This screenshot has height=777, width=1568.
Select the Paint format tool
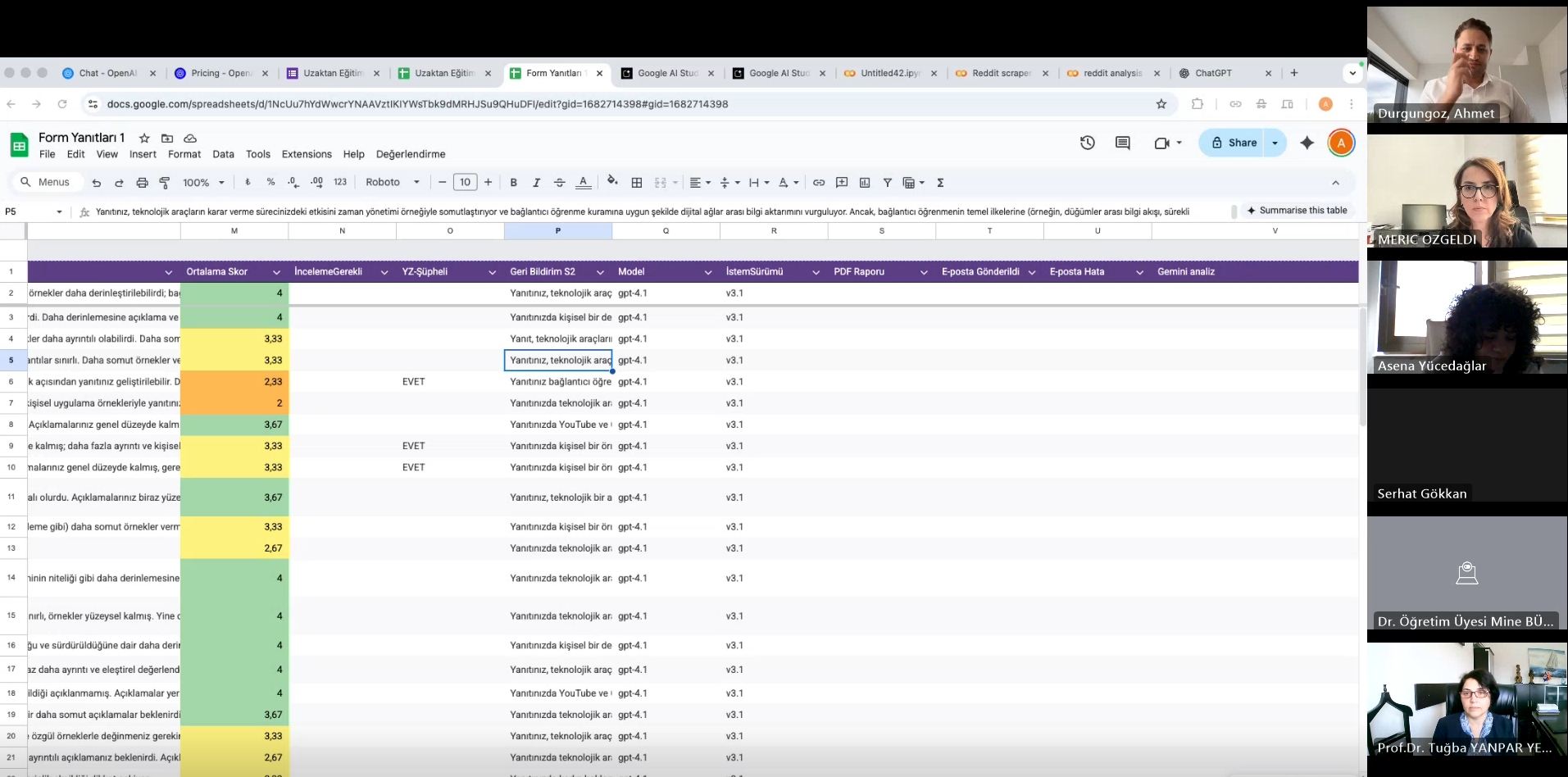pos(165,183)
